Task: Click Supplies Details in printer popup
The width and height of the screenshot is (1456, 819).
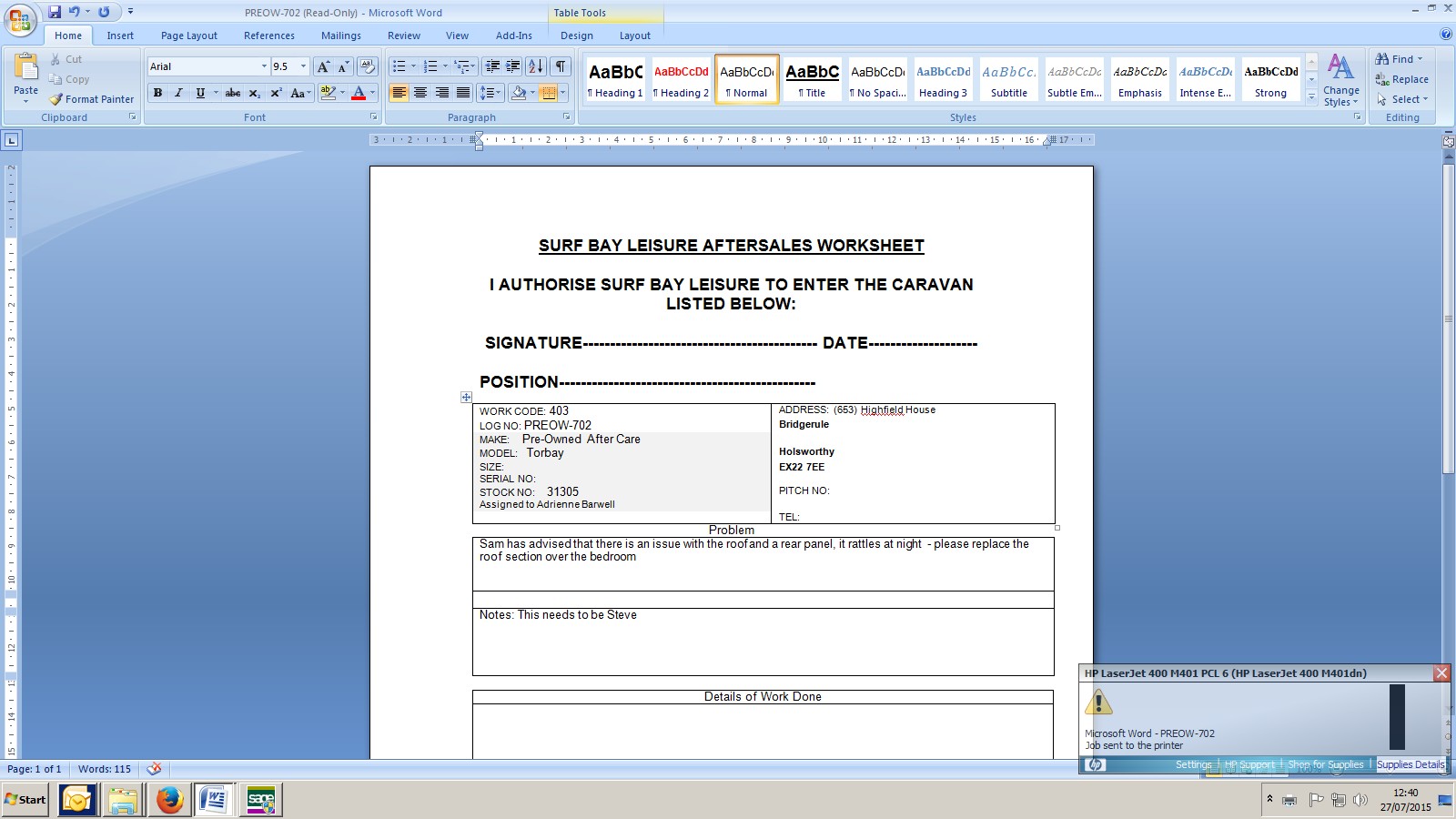Action: pyautogui.click(x=1410, y=764)
